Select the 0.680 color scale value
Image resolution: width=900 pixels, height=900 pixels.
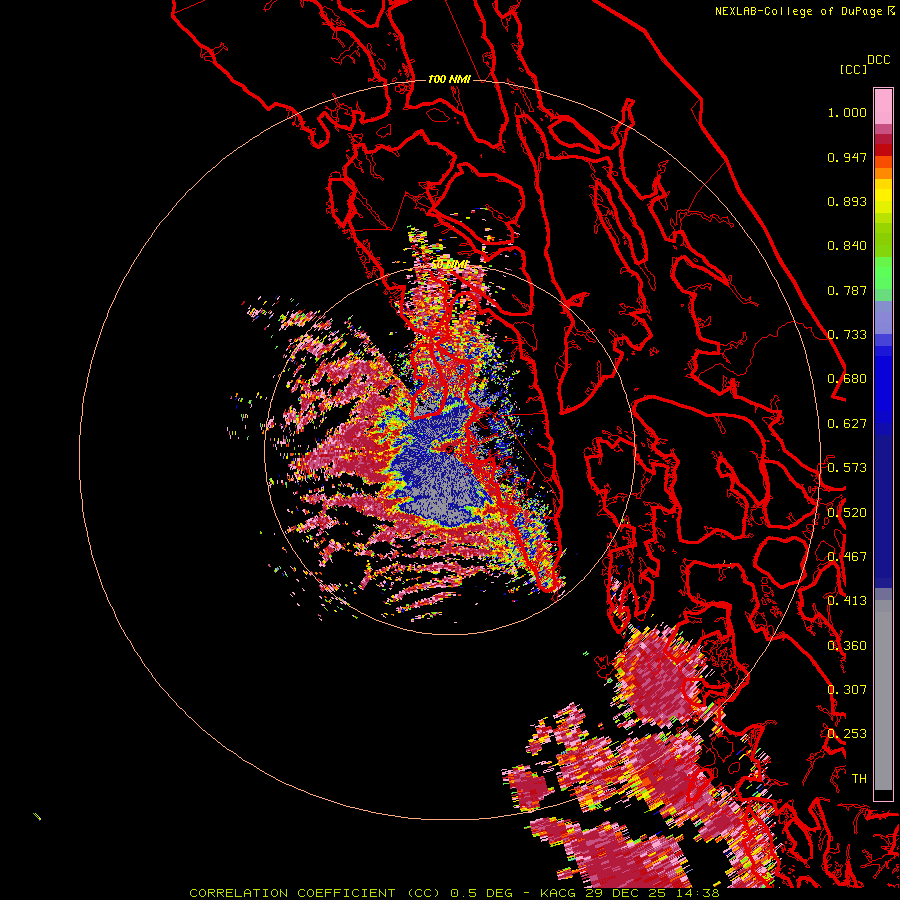coord(847,379)
